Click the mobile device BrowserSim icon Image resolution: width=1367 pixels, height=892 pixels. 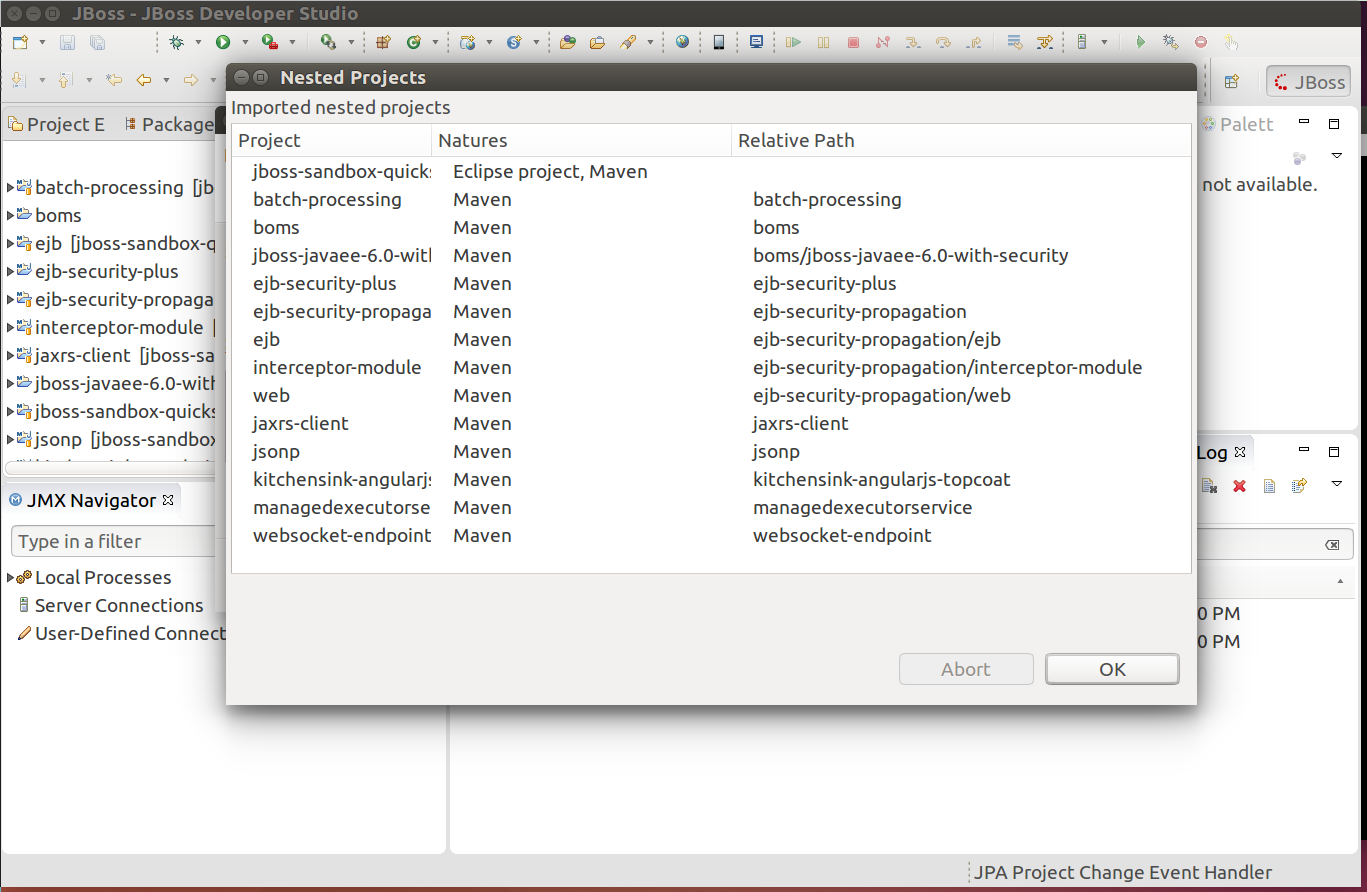tap(719, 42)
